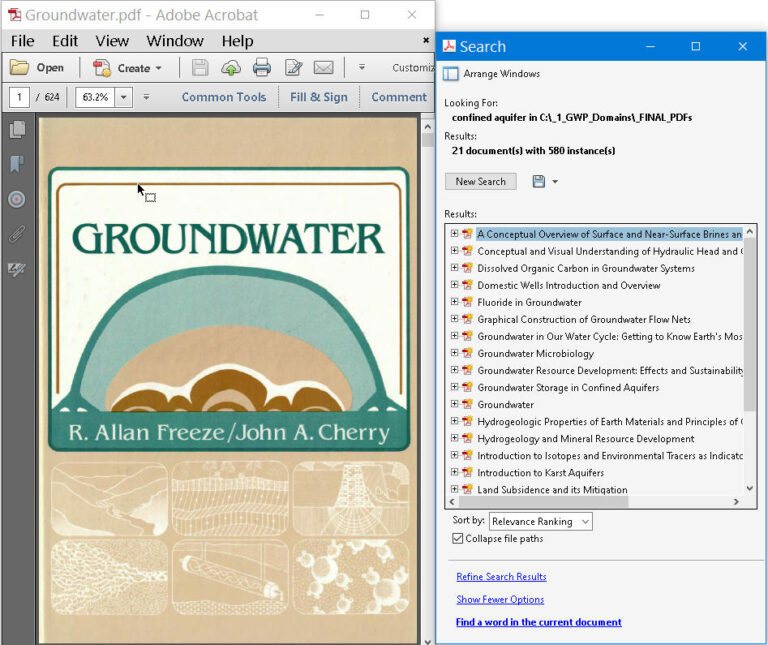768x645 pixels.
Task: Open the zoom percentage dropdown arrow
Action: pyautogui.click(x=124, y=97)
